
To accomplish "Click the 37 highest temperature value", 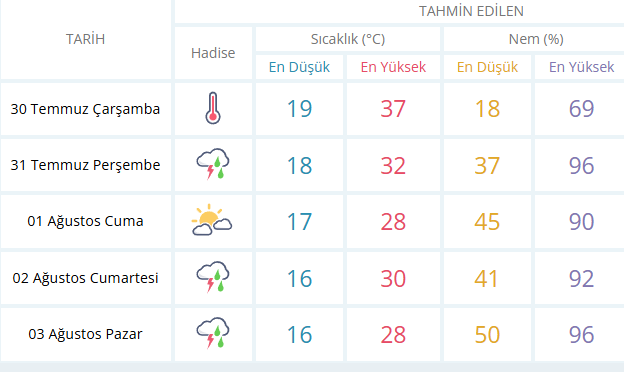I will point(393,109).
